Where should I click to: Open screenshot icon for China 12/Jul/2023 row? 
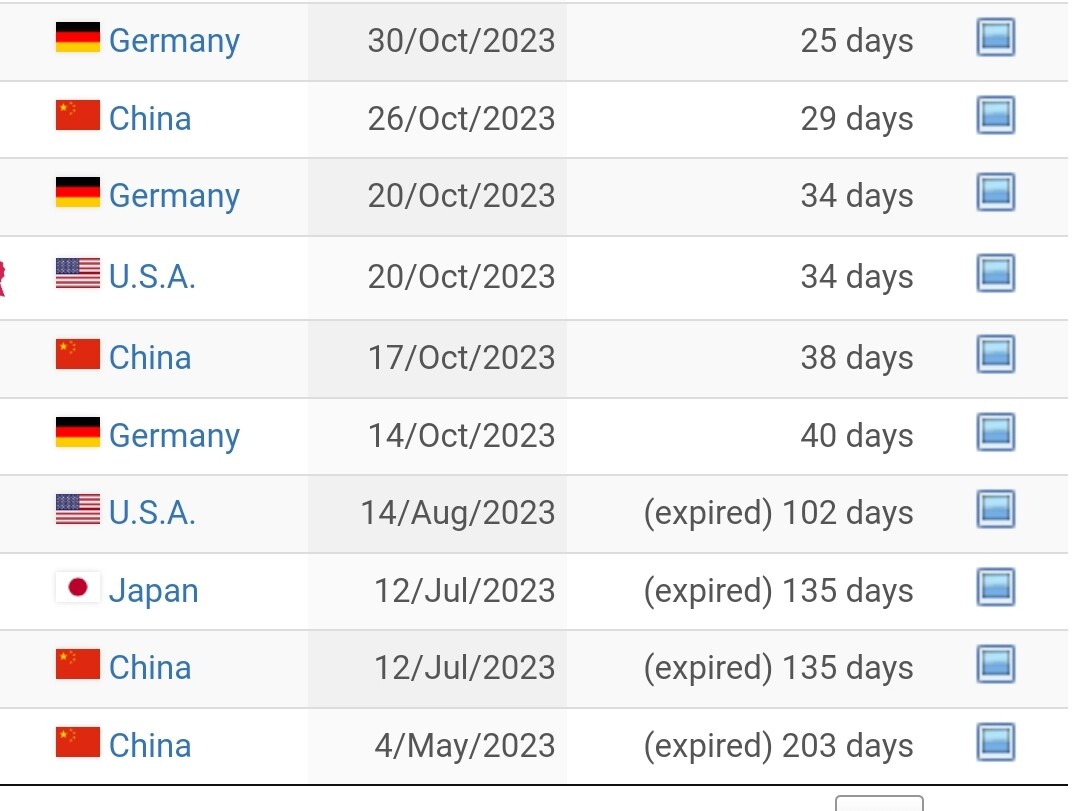pyautogui.click(x=996, y=664)
